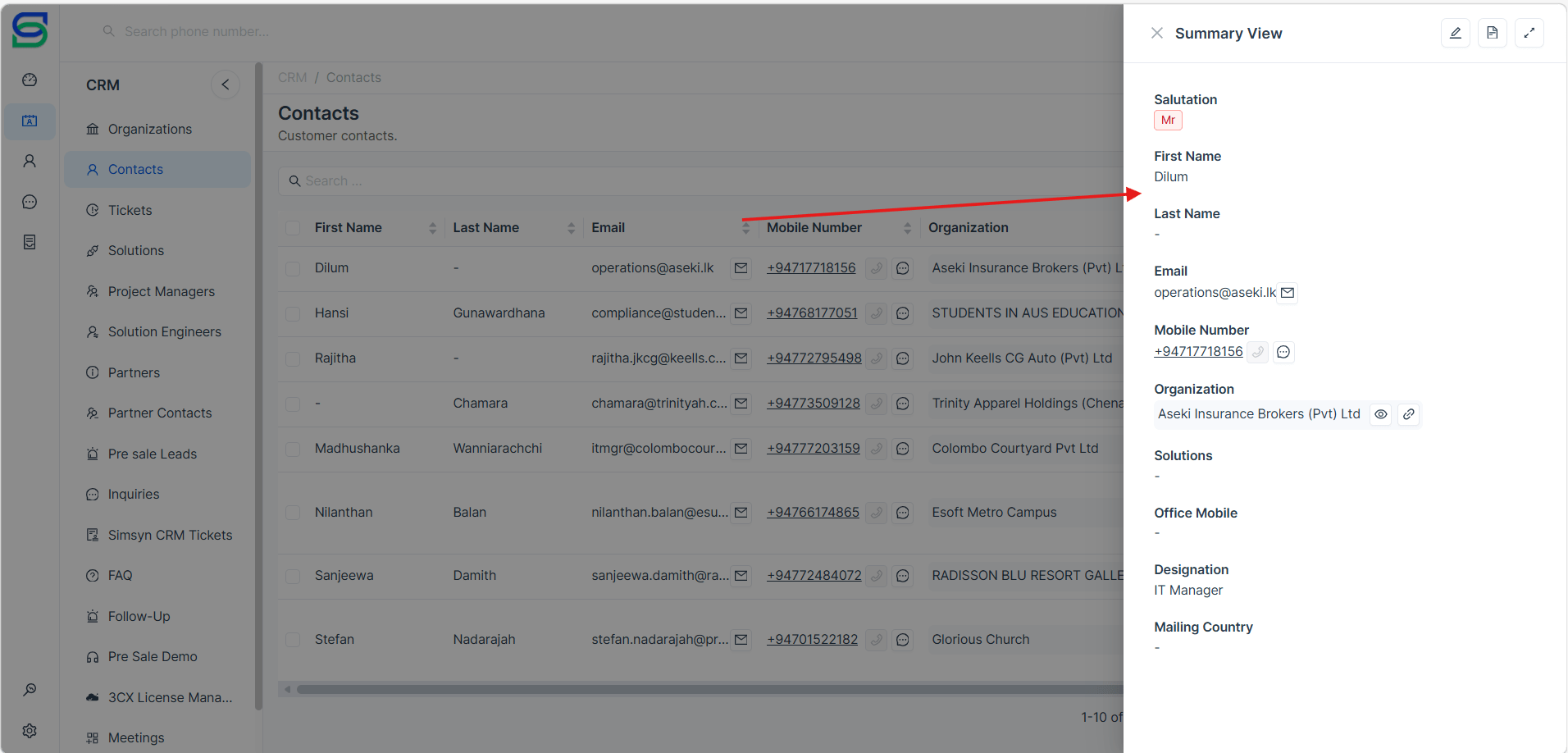Viewport: 1568px width, 753px height.
Task: Click the CRM breadcrumb link
Action: pos(292,77)
